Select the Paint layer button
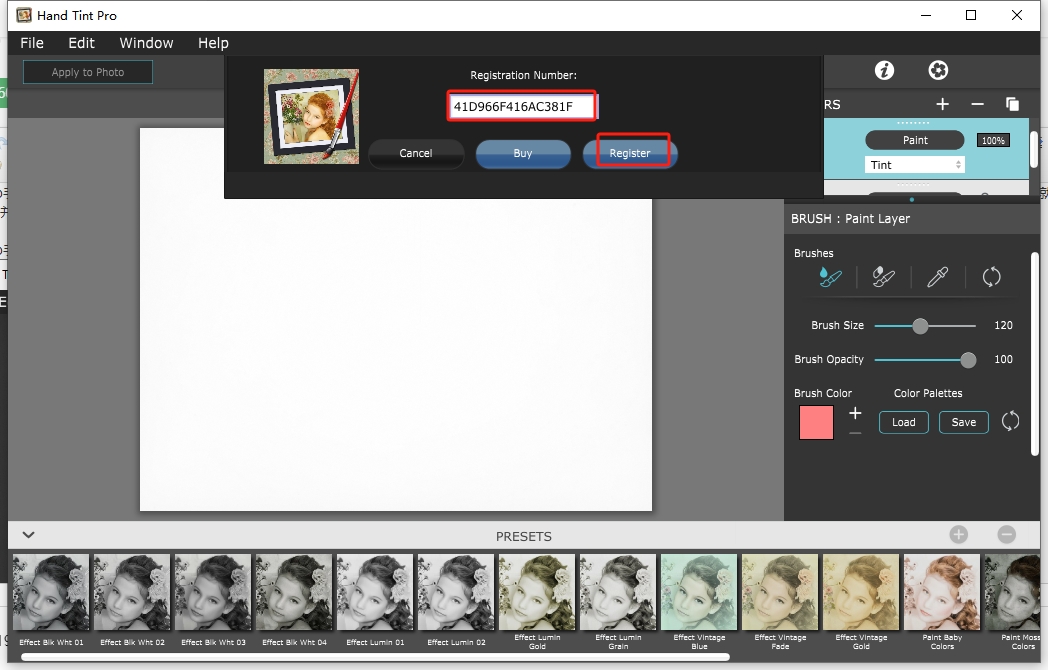This screenshot has width=1048, height=670. coord(915,140)
